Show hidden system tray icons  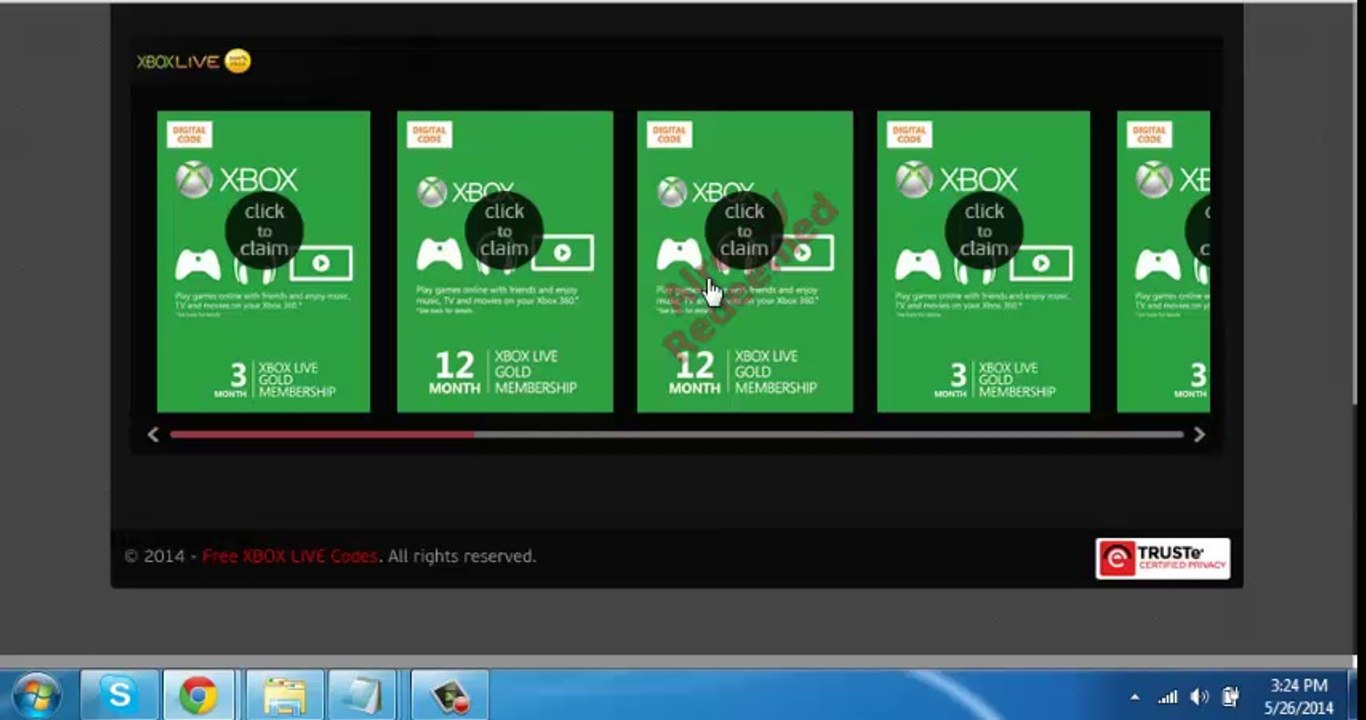1135,697
